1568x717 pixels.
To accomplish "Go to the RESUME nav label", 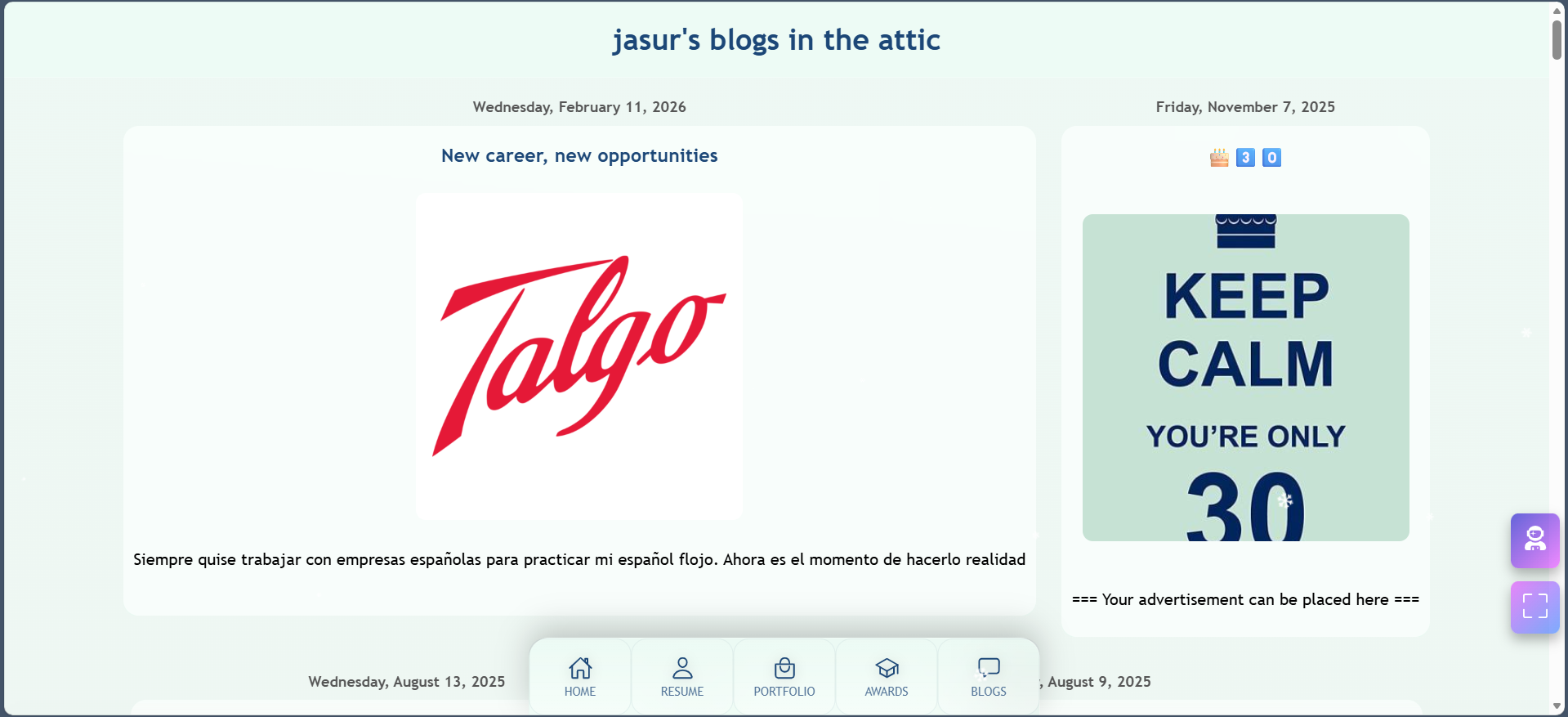I will tap(682, 692).
